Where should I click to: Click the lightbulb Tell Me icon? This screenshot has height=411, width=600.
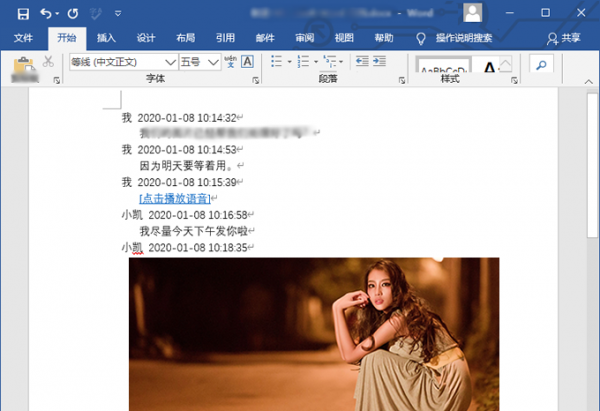click(421, 38)
